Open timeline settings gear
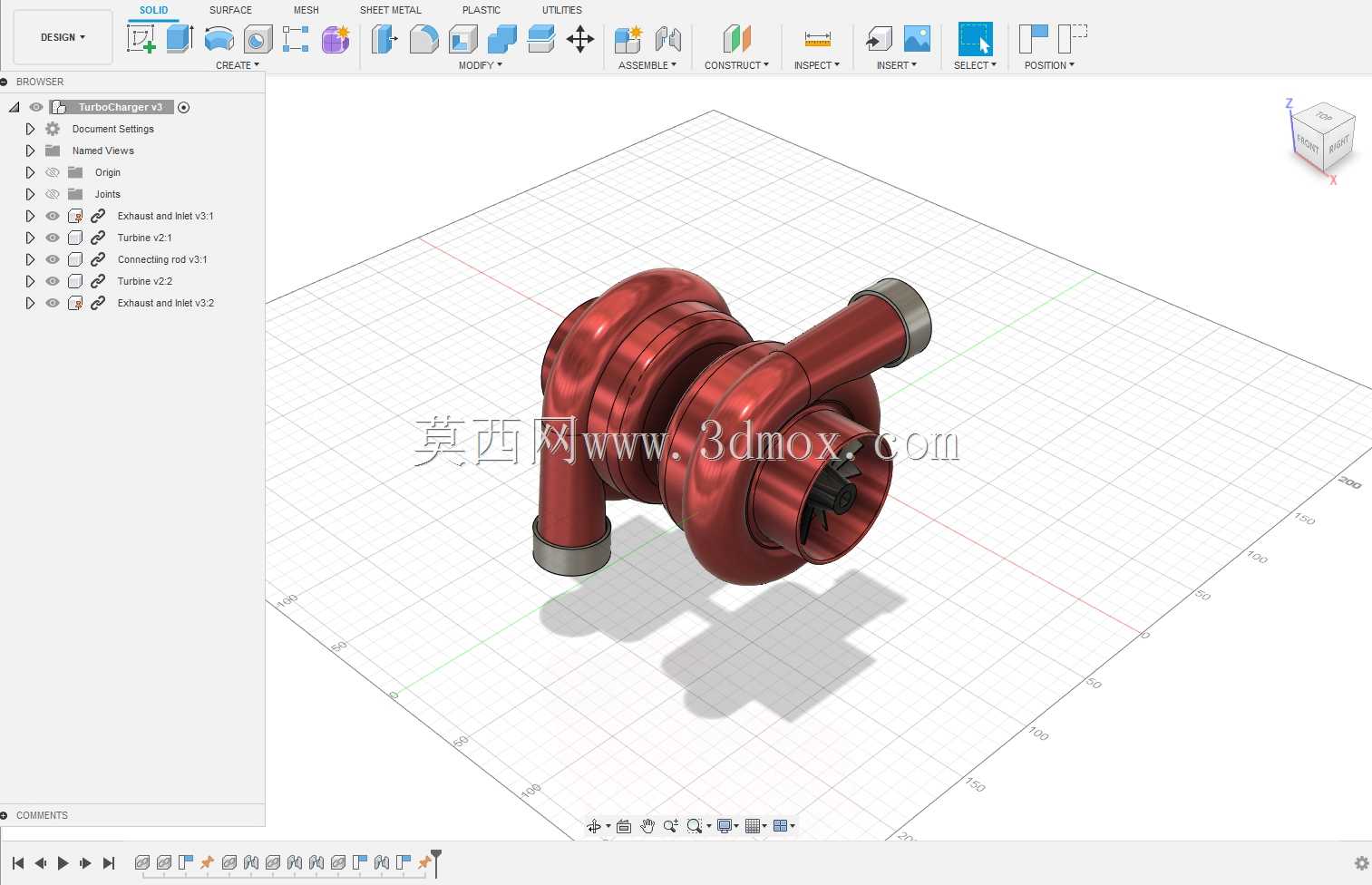1372x885 pixels. pyautogui.click(x=1361, y=863)
